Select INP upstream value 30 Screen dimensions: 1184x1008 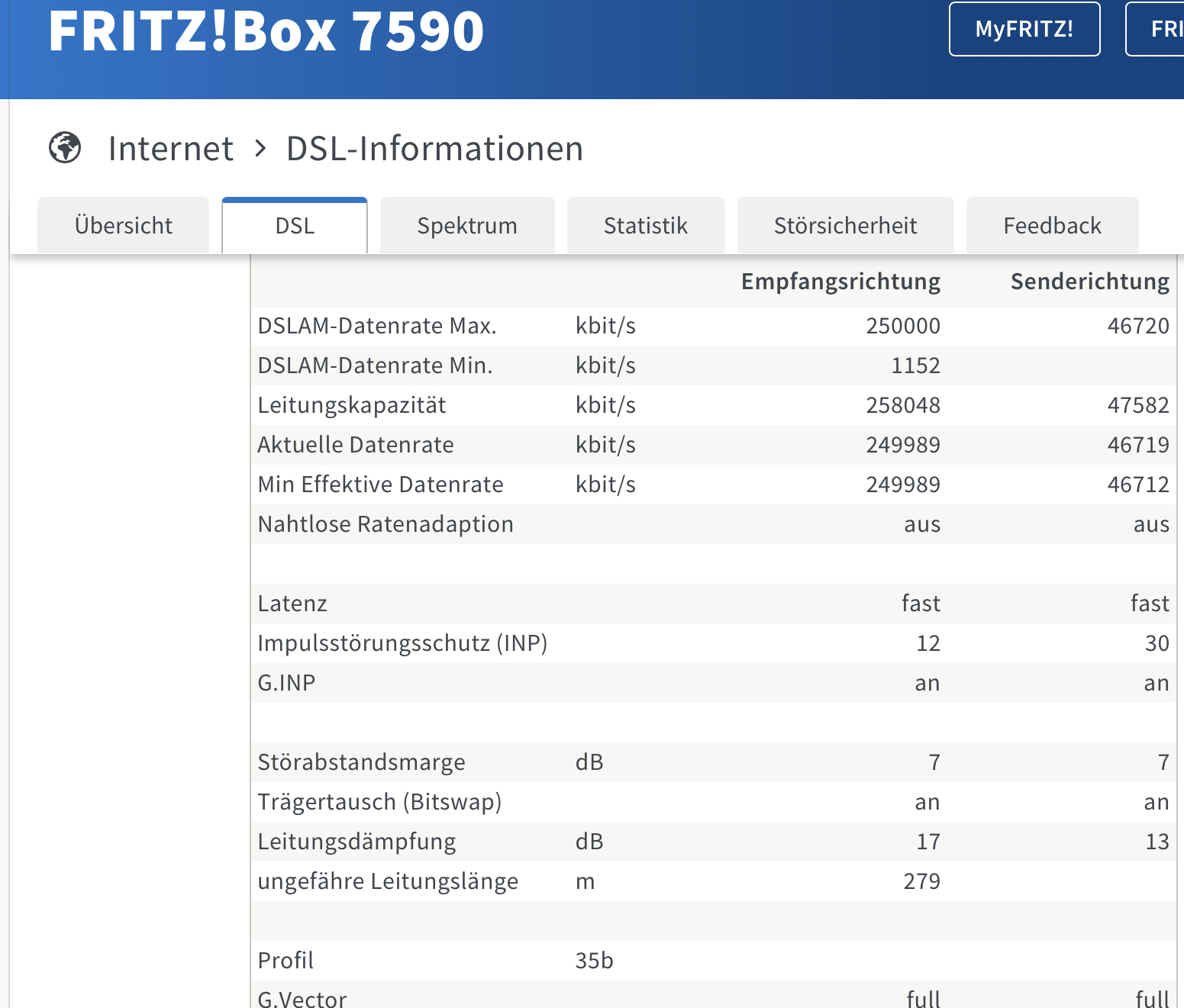pos(1157,643)
